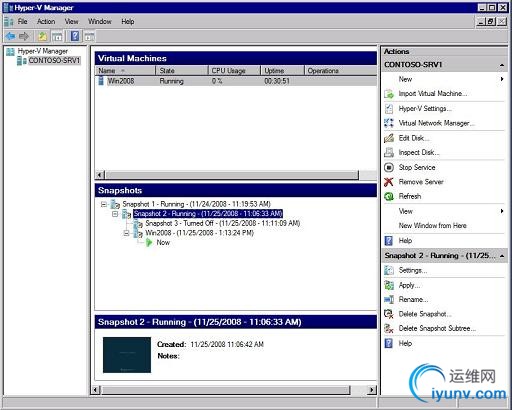Click bottom pane scrollbar right arrow
Screen dimensions: 512x410
[x=372, y=390]
